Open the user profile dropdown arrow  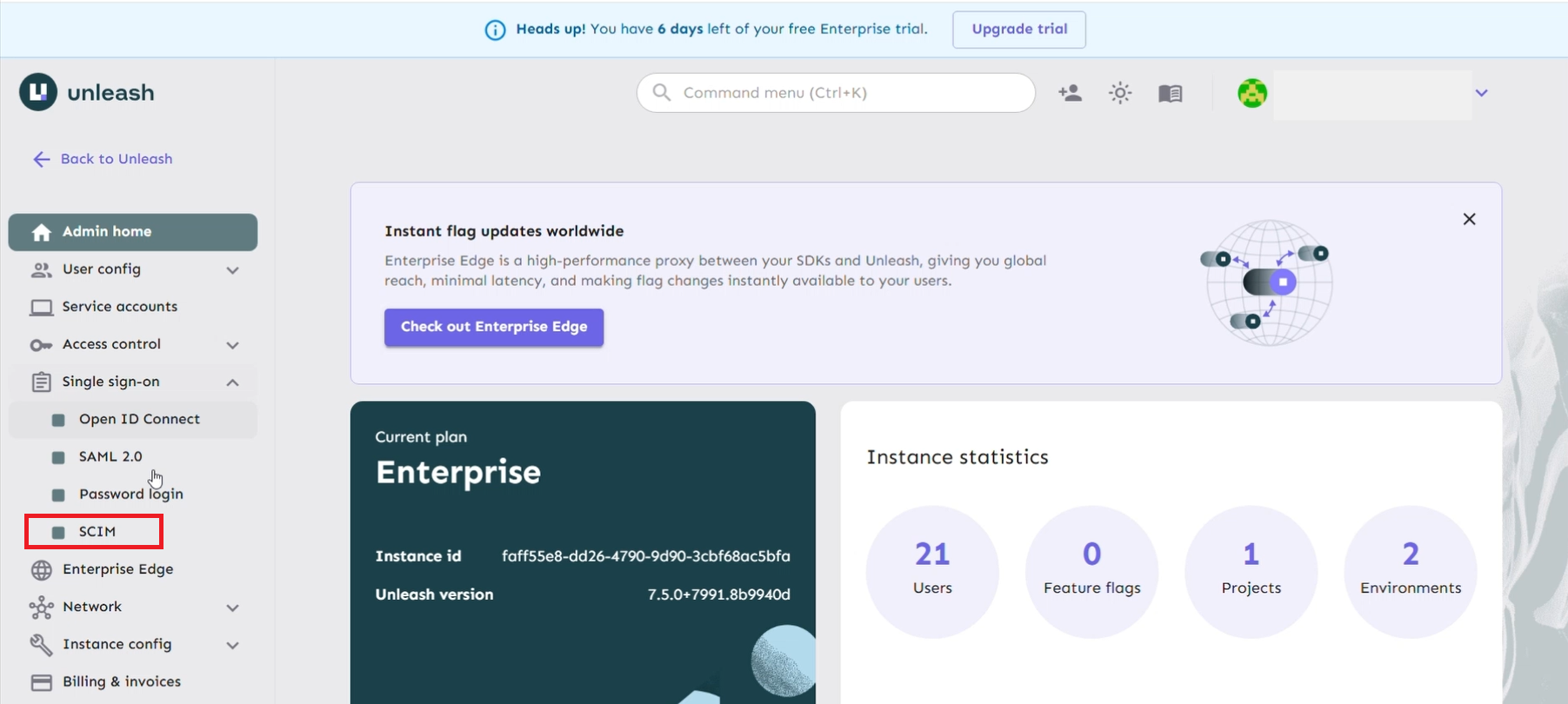(1481, 93)
